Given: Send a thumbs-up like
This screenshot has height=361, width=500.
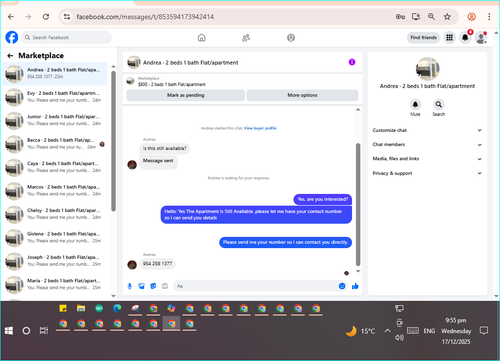Looking at the screenshot, I should click(355, 286).
